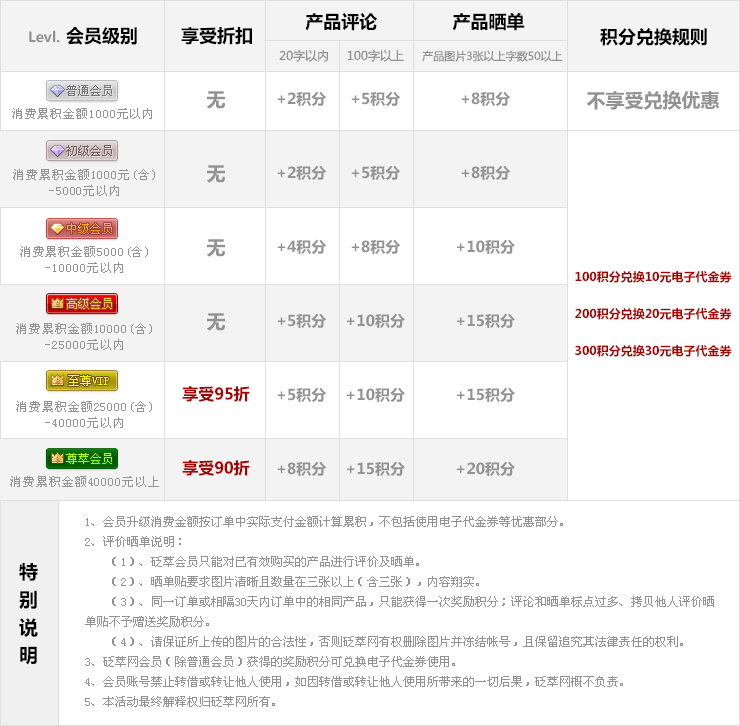The height and width of the screenshot is (726, 740).
Task: Select the 产品晒单 header
Action: 488,22
